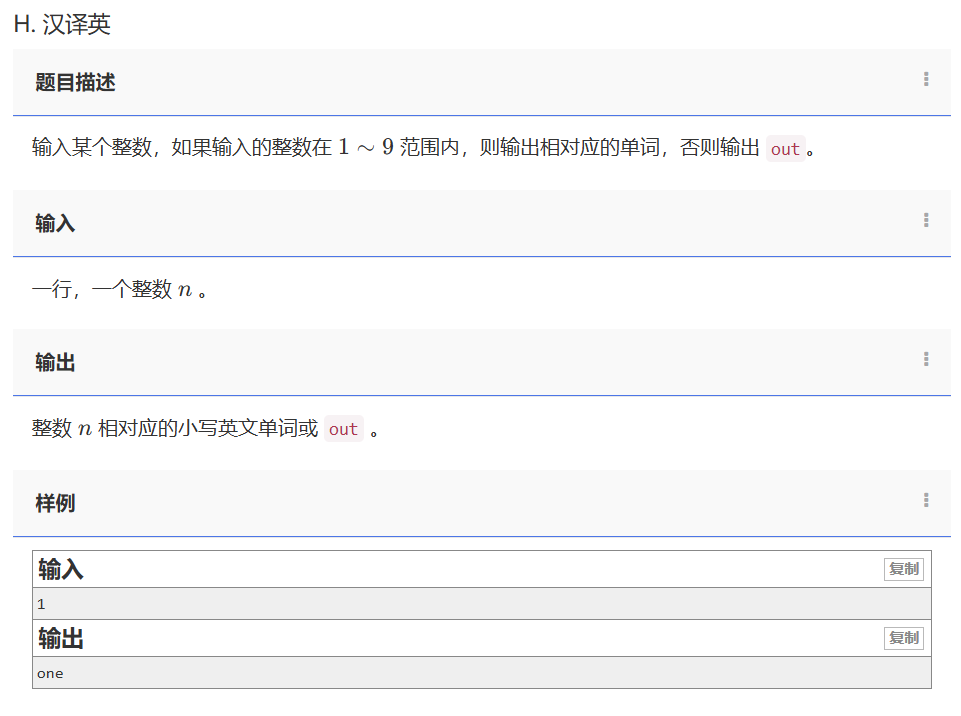Open the three-dot menu in 题目描述 header
The image size is (961, 716).
click(926, 80)
